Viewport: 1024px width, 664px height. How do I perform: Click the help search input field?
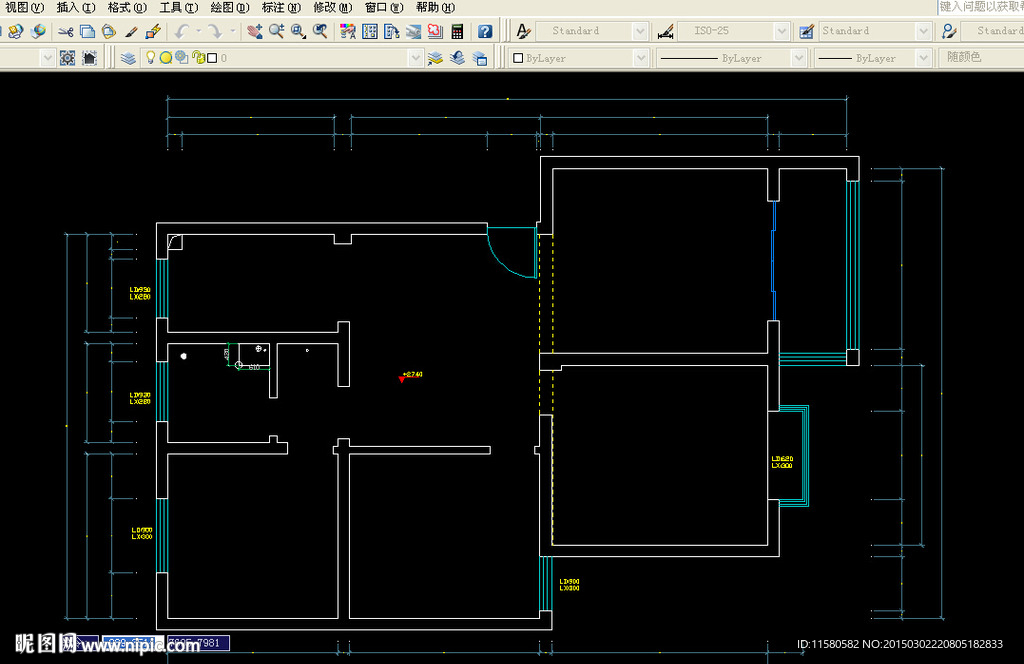980,7
